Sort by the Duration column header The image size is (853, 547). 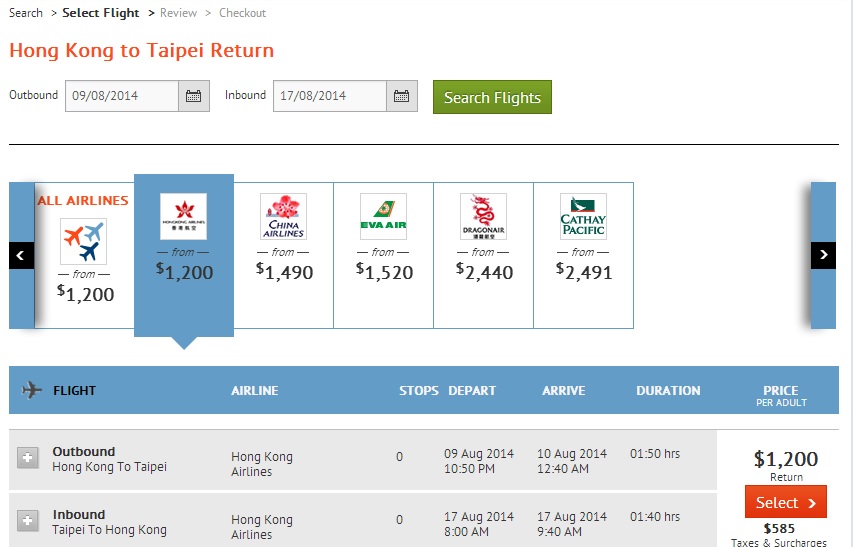point(668,391)
